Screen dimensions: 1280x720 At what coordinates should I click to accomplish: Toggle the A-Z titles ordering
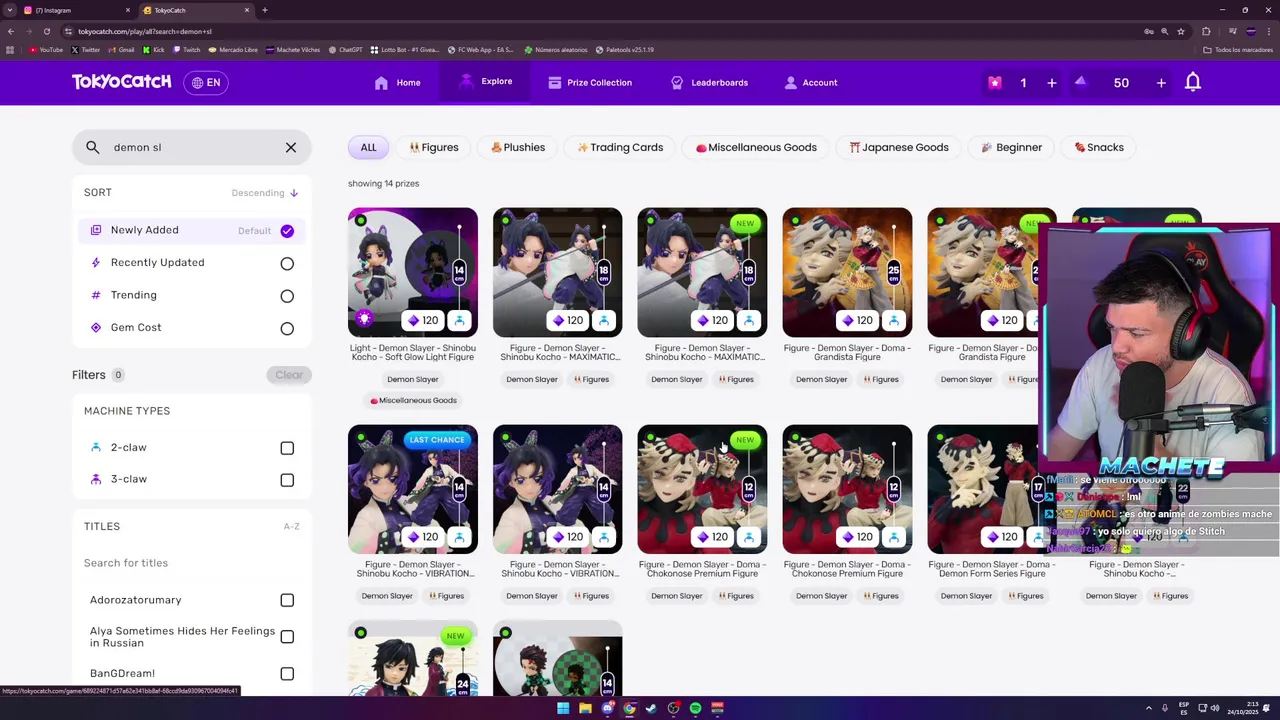tap(291, 526)
